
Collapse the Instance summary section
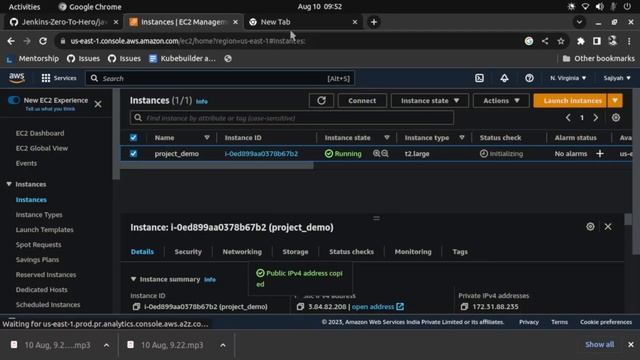pos(133,279)
